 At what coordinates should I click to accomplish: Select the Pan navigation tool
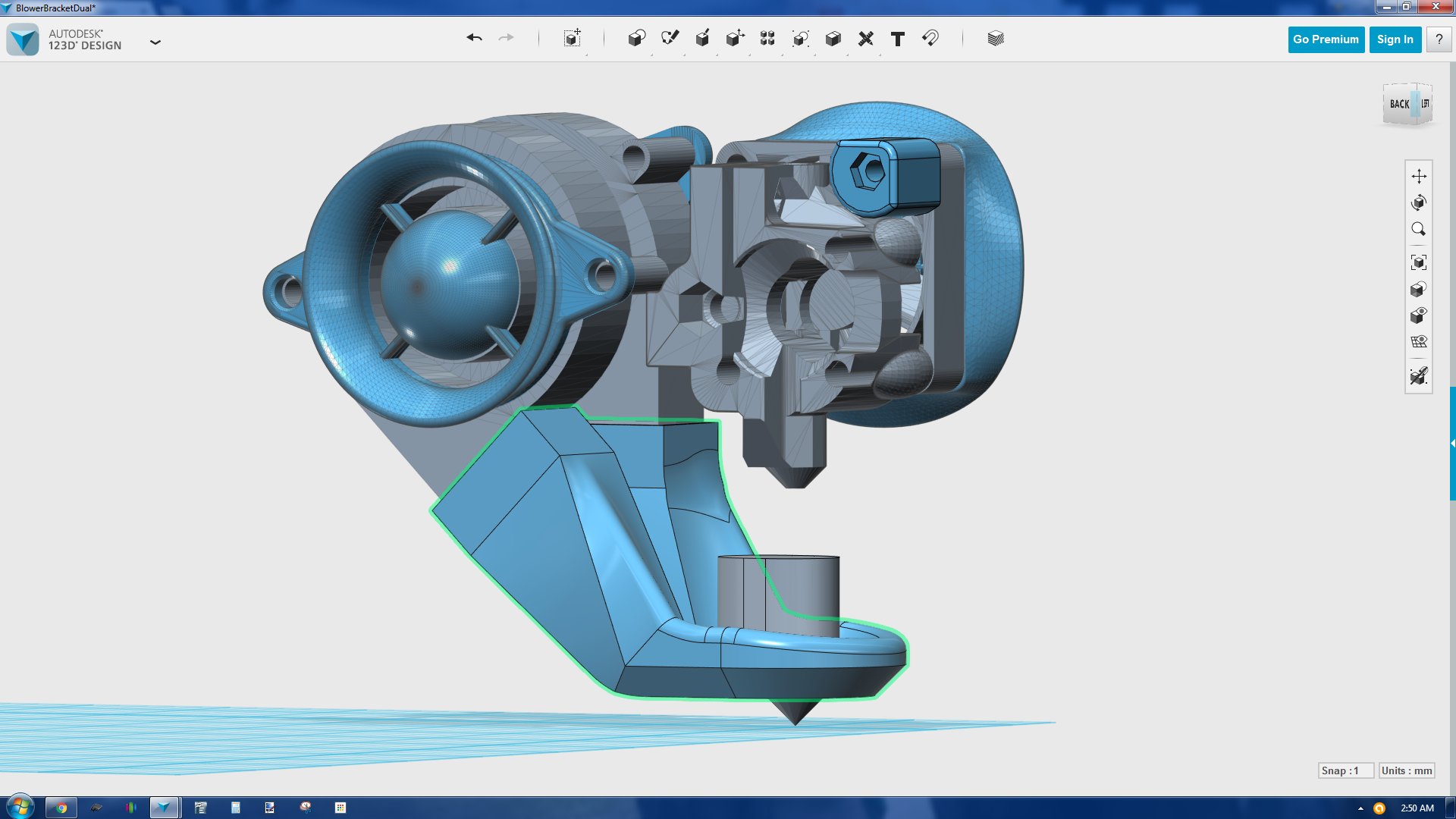1419,176
